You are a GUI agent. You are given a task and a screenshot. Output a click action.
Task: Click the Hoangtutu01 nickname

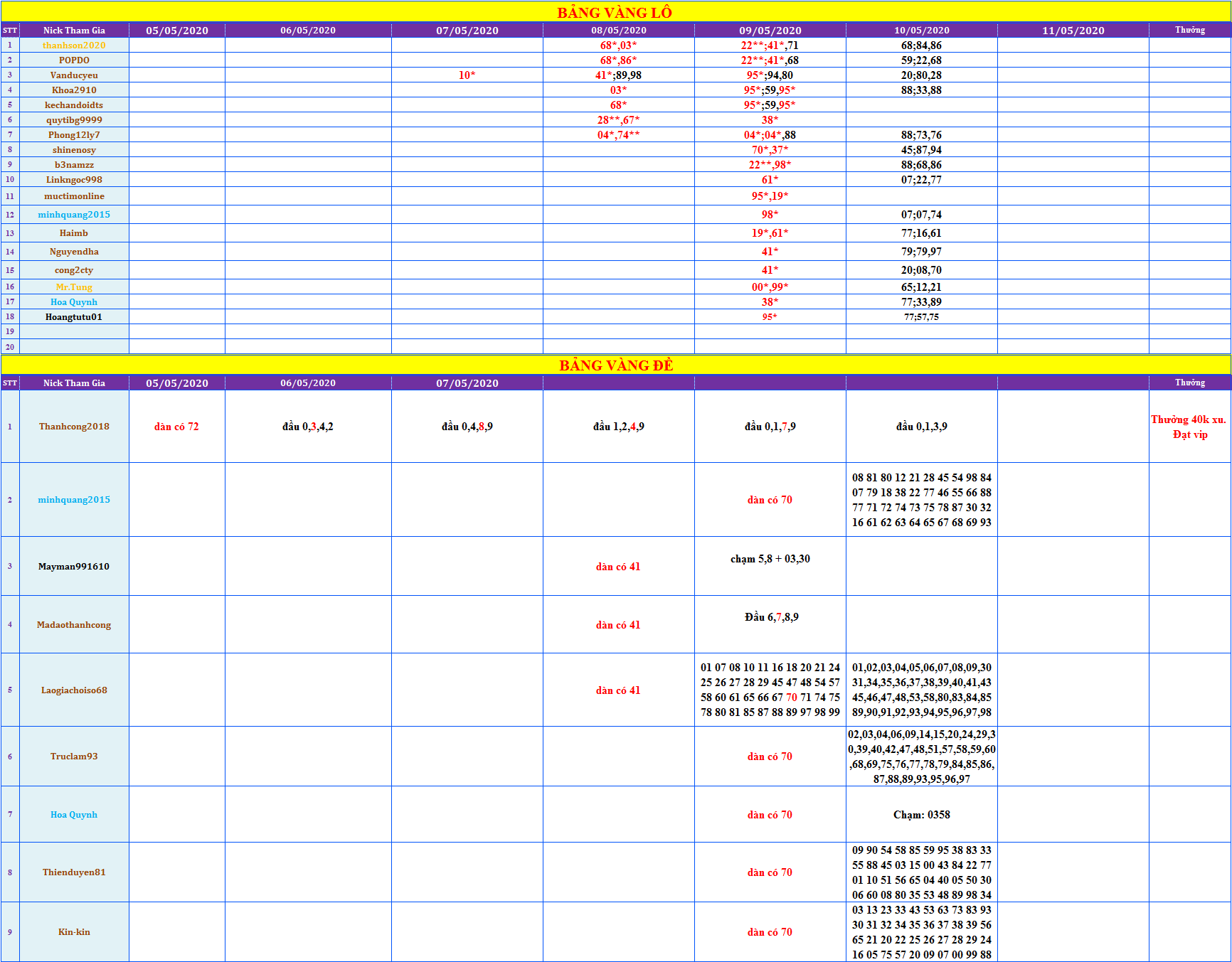tap(74, 317)
